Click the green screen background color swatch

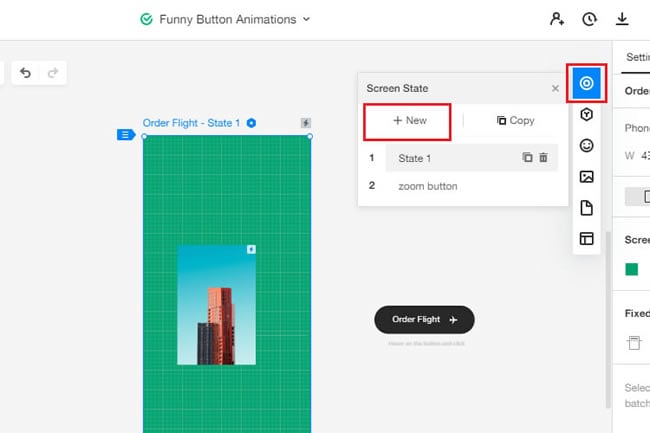(631, 270)
